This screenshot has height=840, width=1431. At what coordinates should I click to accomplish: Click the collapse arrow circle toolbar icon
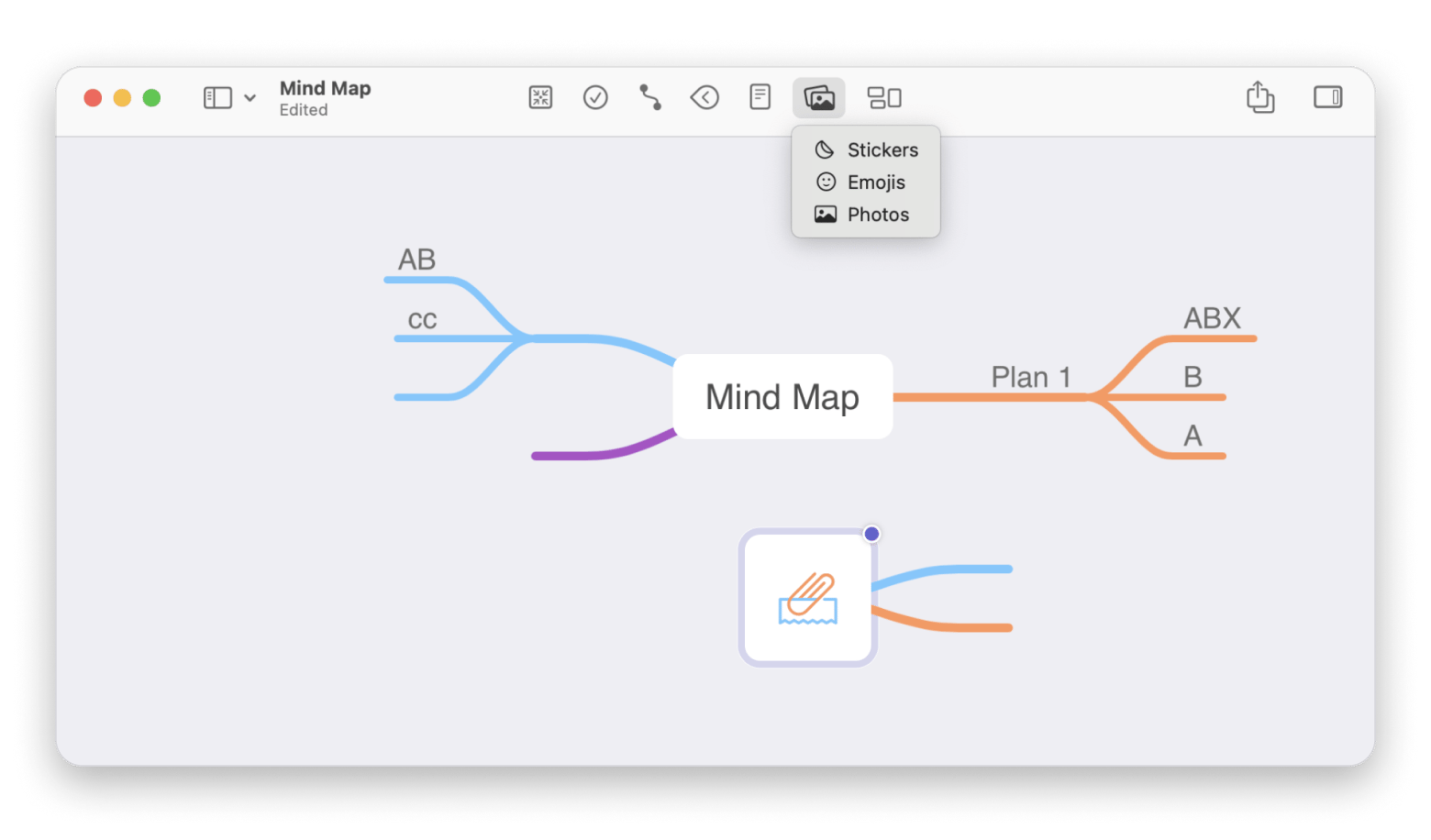click(x=704, y=97)
